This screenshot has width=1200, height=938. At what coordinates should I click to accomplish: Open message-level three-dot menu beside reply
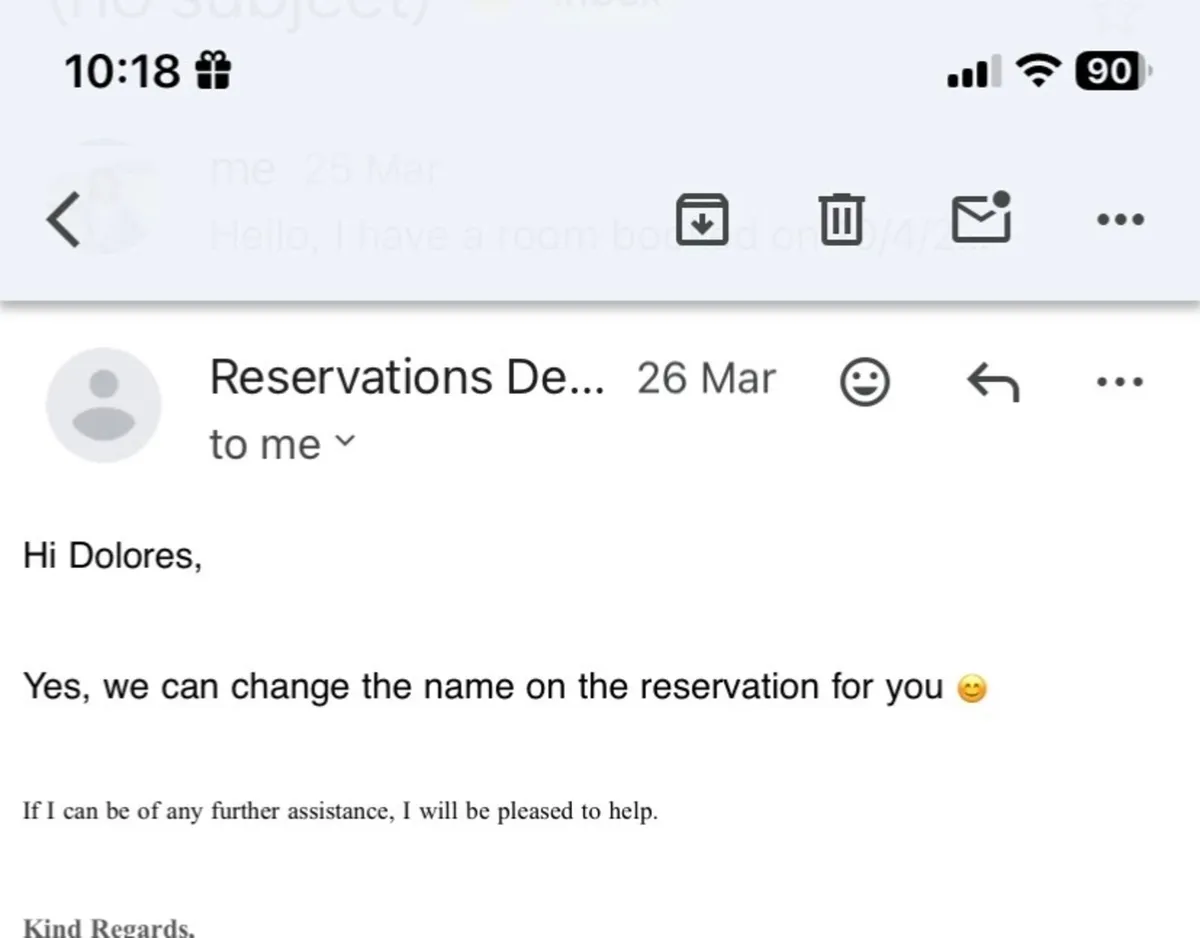(x=1120, y=381)
